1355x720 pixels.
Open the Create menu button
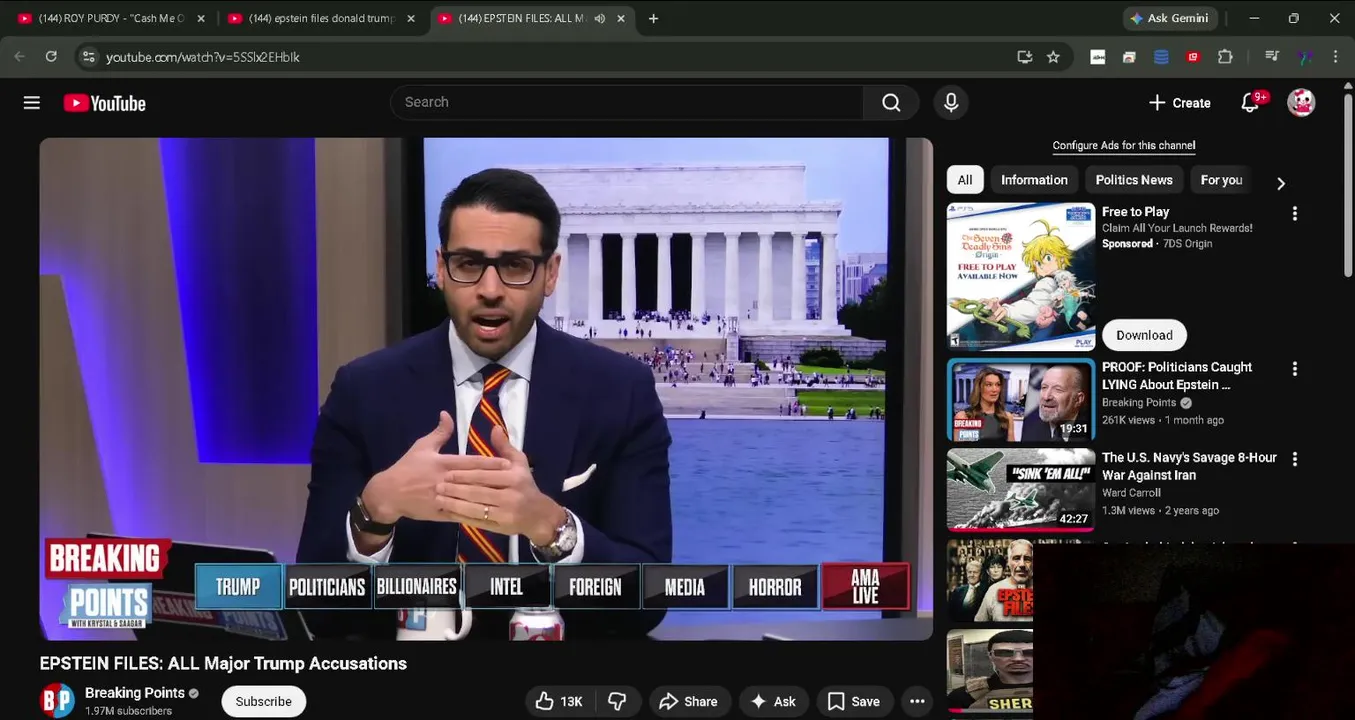click(x=1180, y=103)
